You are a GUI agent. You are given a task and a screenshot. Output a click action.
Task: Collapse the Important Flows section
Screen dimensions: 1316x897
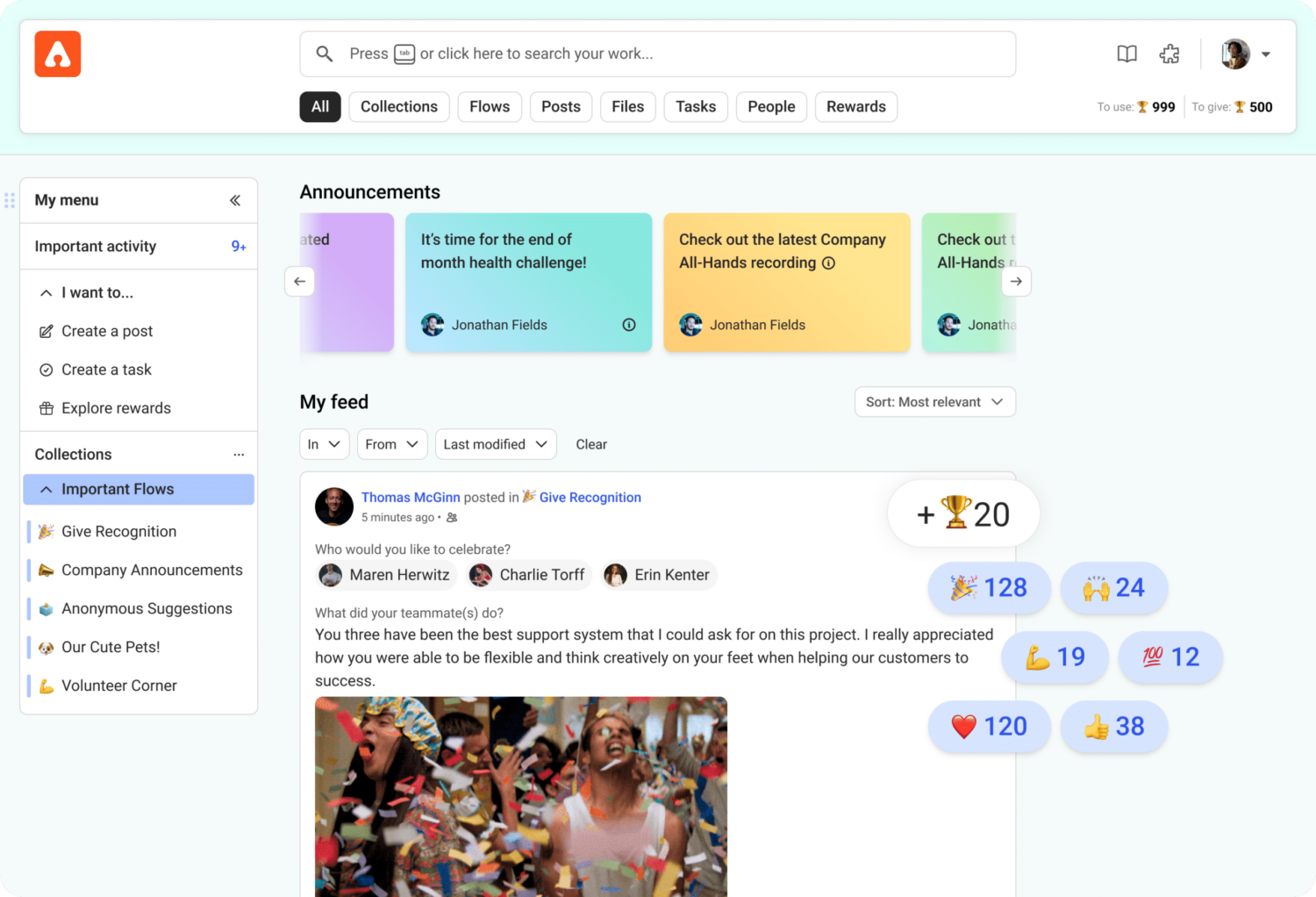(x=46, y=490)
